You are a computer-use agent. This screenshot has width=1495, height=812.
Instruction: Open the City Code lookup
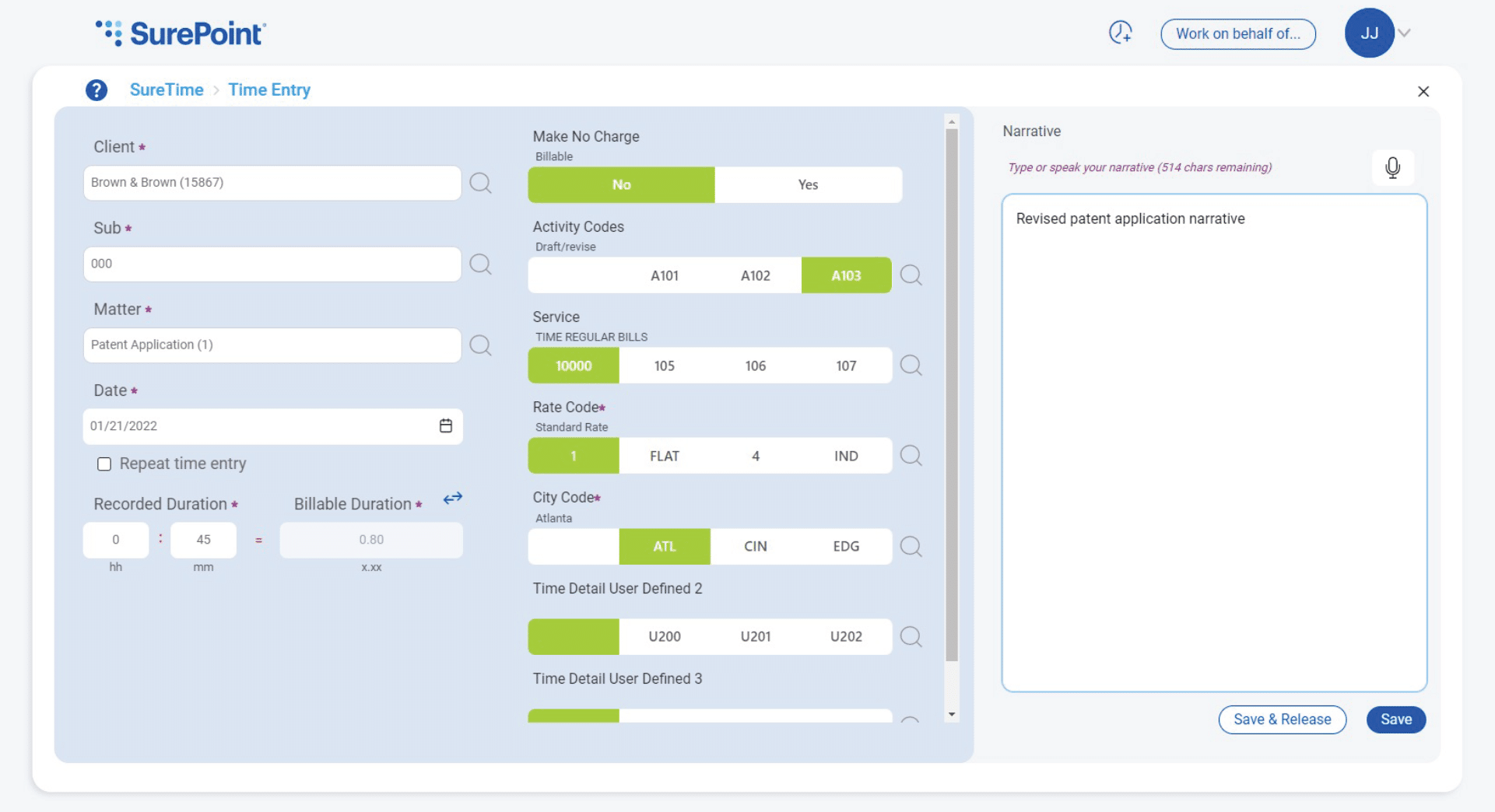(911, 546)
